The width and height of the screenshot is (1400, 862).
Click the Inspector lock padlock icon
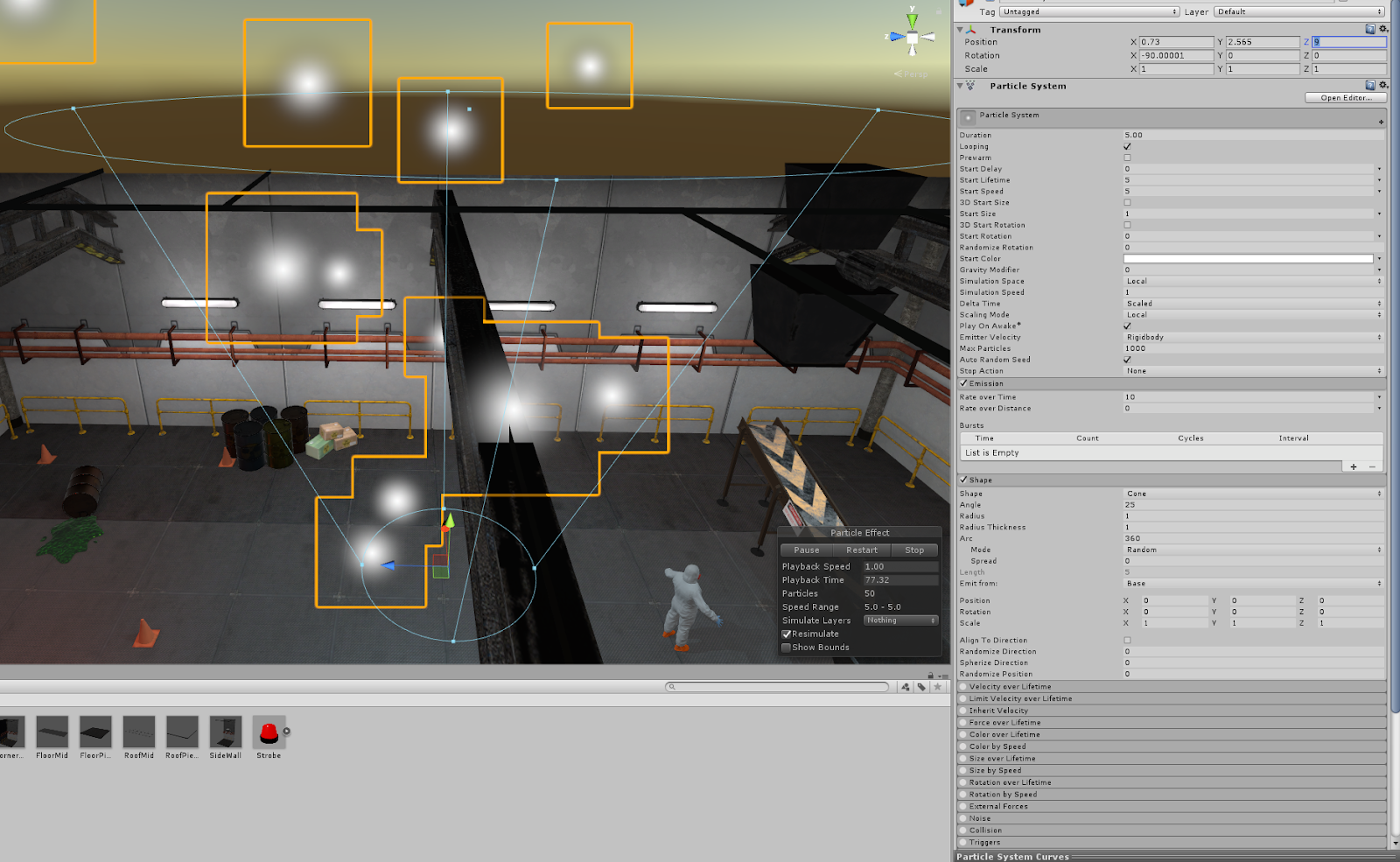pyautogui.click(x=930, y=676)
